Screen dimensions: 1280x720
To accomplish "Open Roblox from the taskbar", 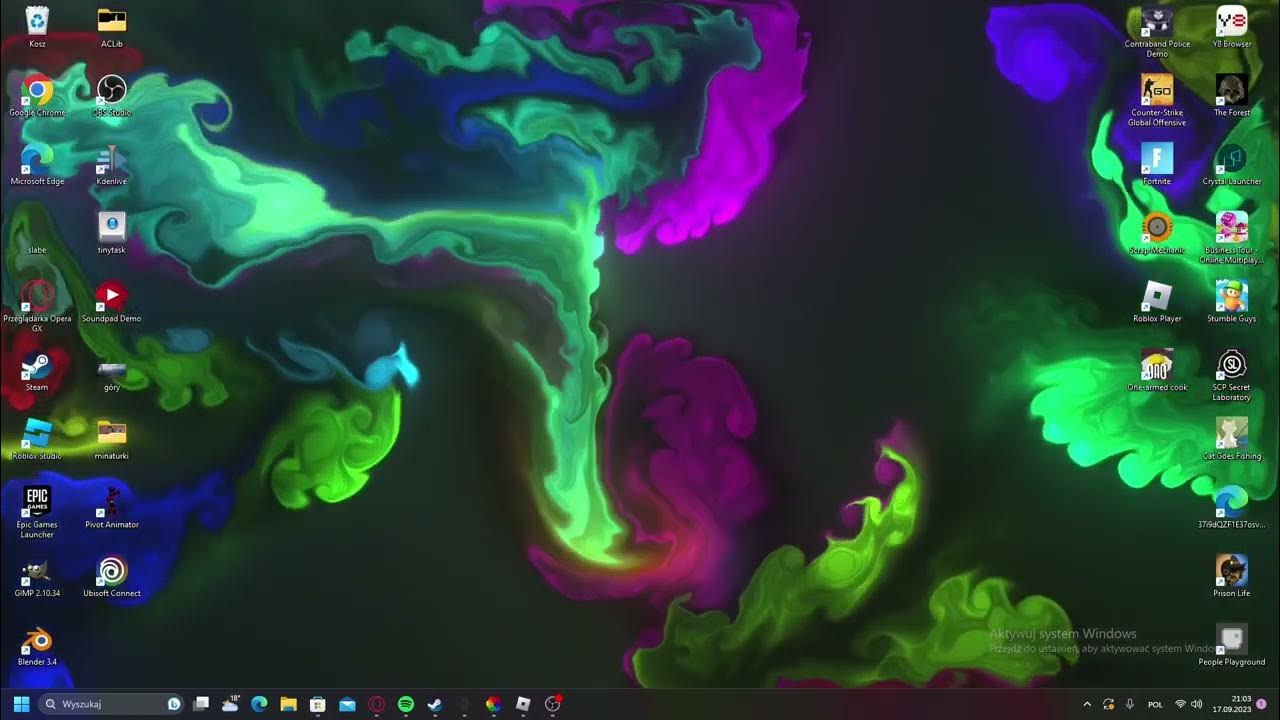I will (522, 704).
